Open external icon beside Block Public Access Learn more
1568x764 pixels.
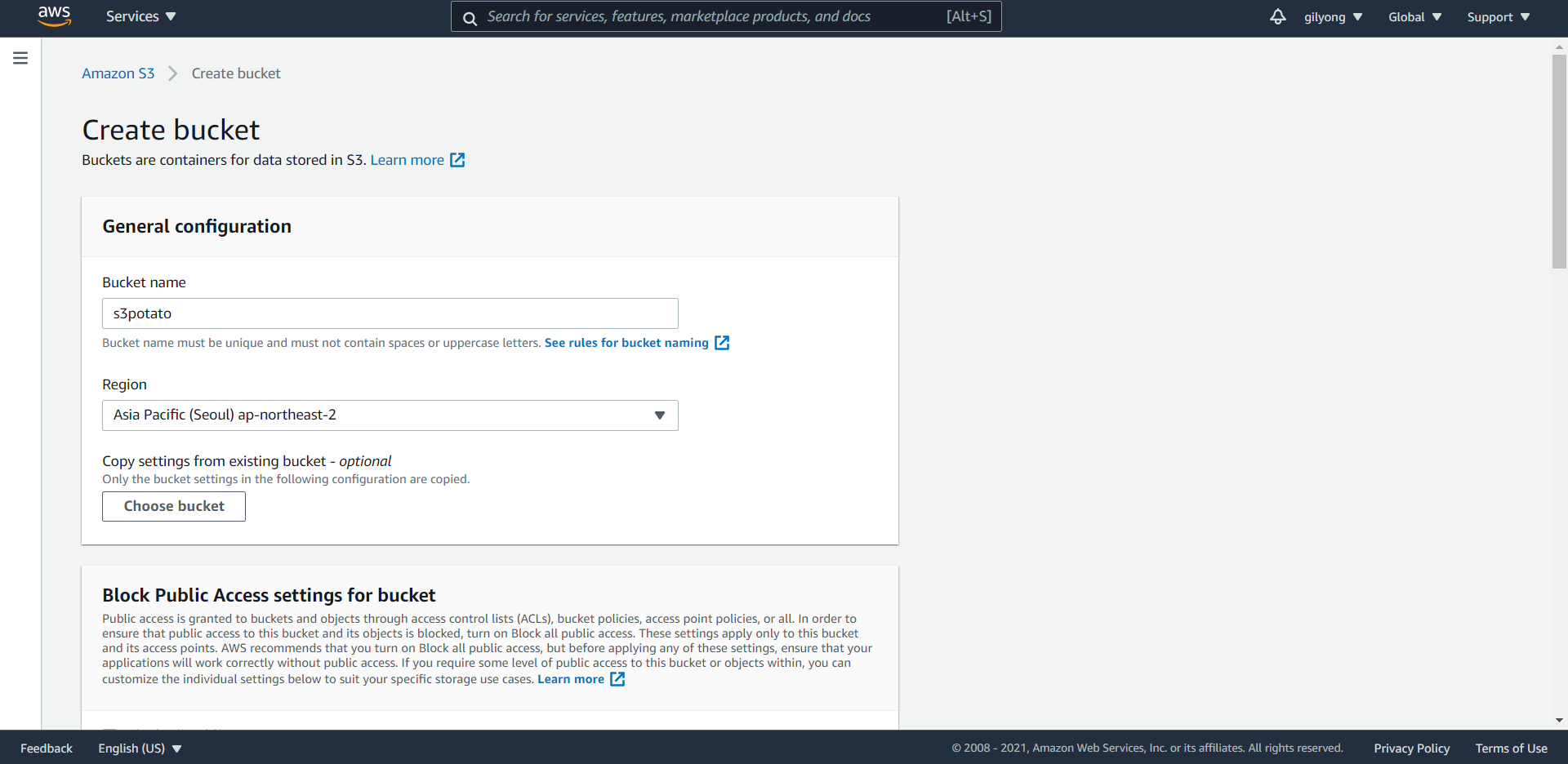click(617, 679)
